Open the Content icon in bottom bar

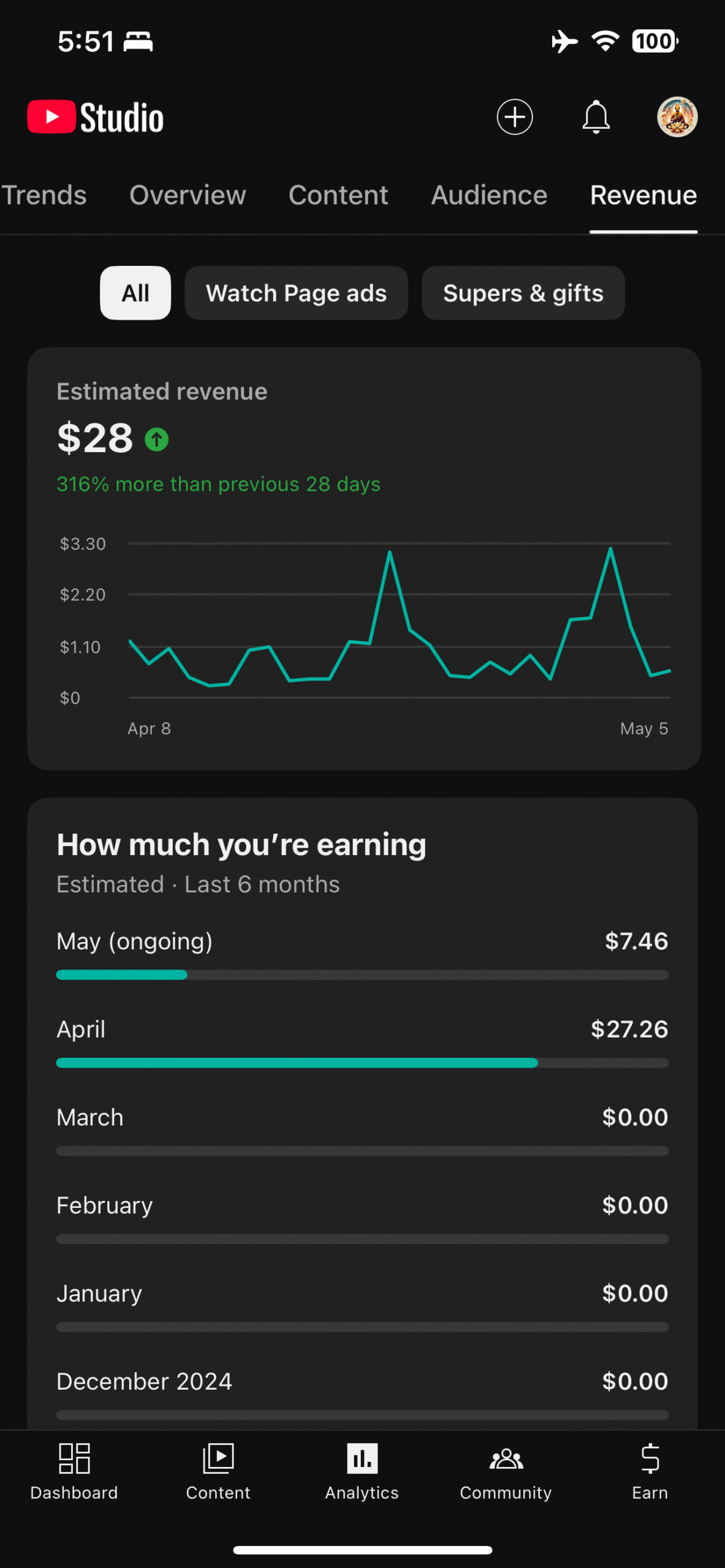coord(218,1458)
